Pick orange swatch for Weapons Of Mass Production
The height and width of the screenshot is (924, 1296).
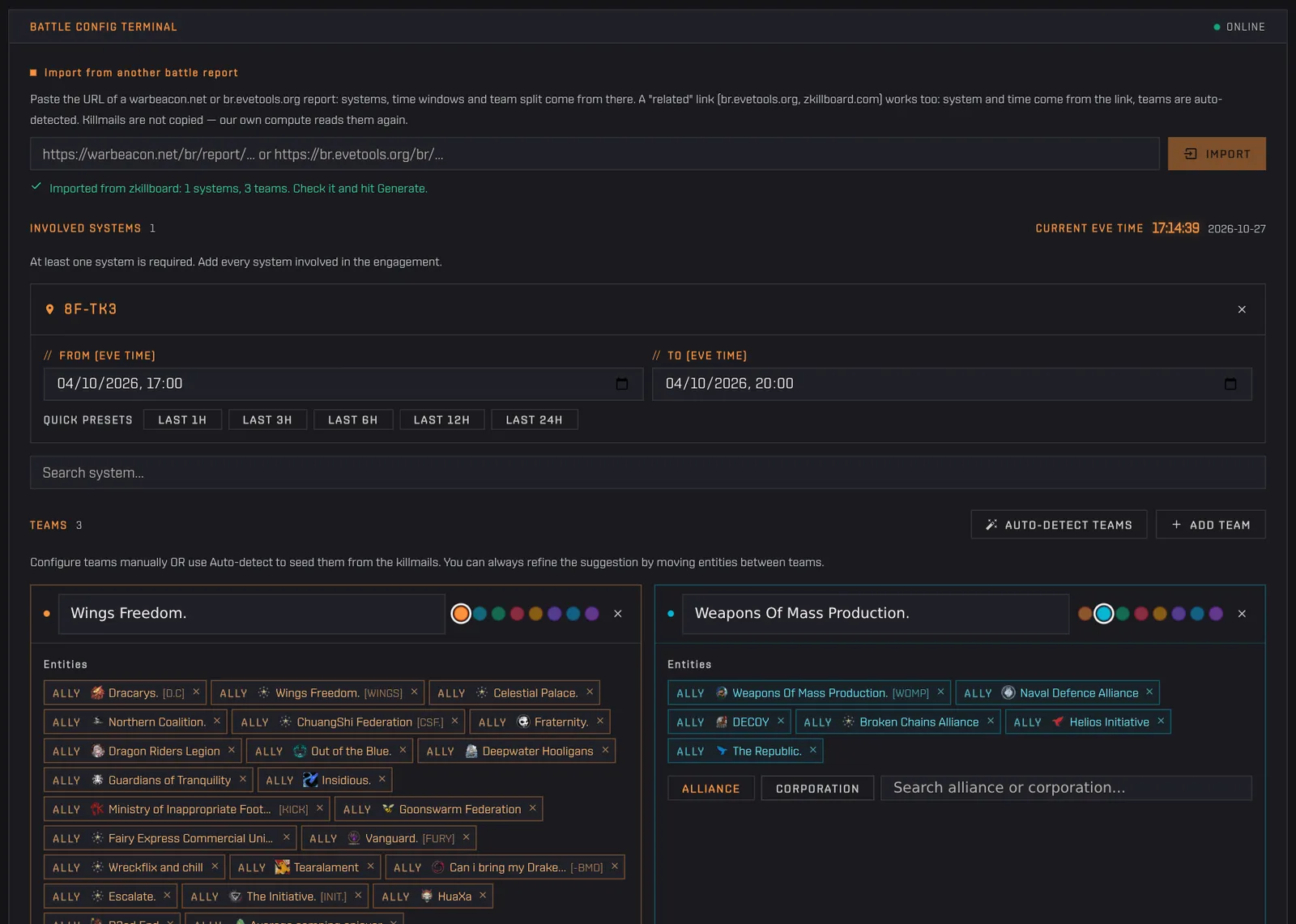point(1085,614)
